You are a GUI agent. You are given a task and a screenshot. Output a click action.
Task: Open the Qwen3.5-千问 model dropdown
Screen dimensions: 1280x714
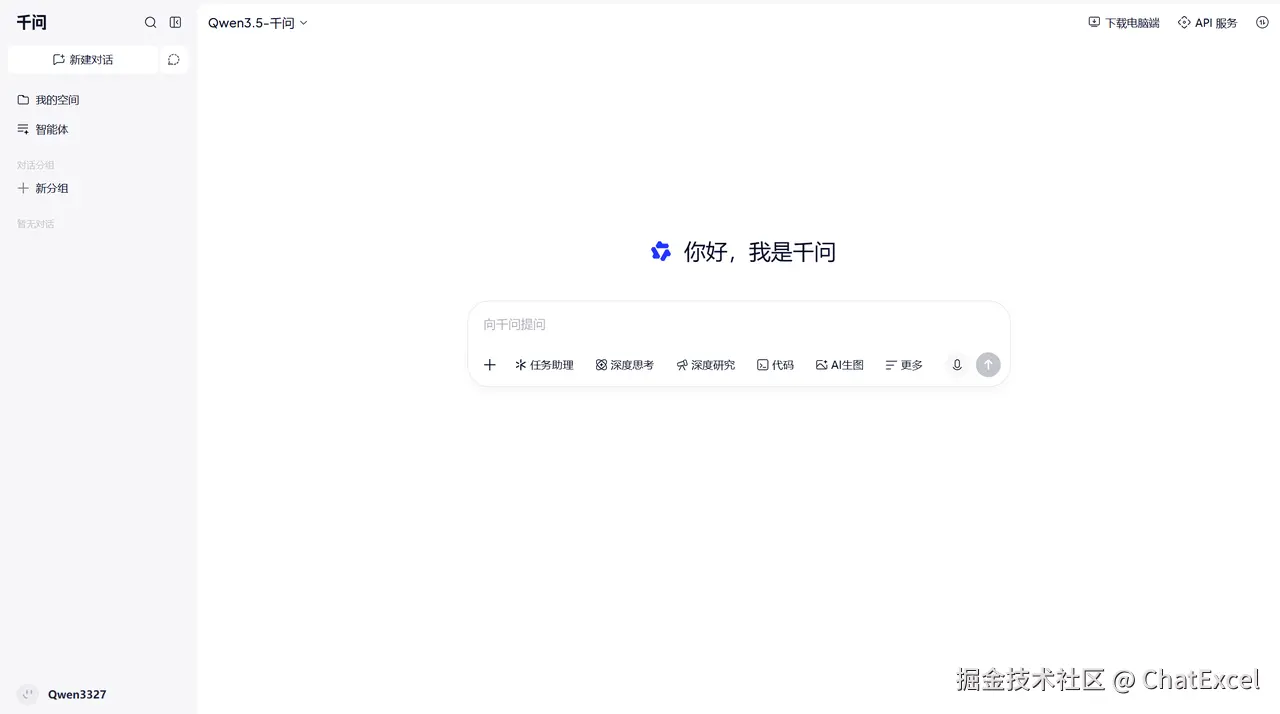pos(258,23)
